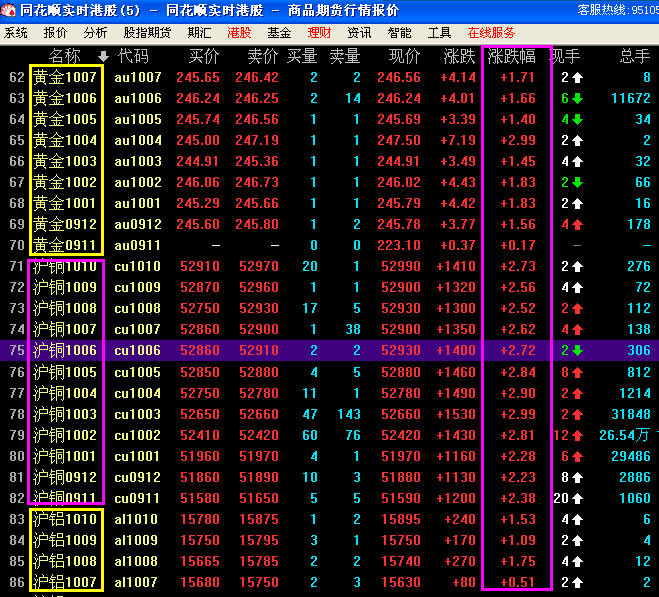Image resolution: width=659 pixels, height=597 pixels.
Task: Click the green down arrow in 沪铜1006 row
Action: (x=578, y=350)
